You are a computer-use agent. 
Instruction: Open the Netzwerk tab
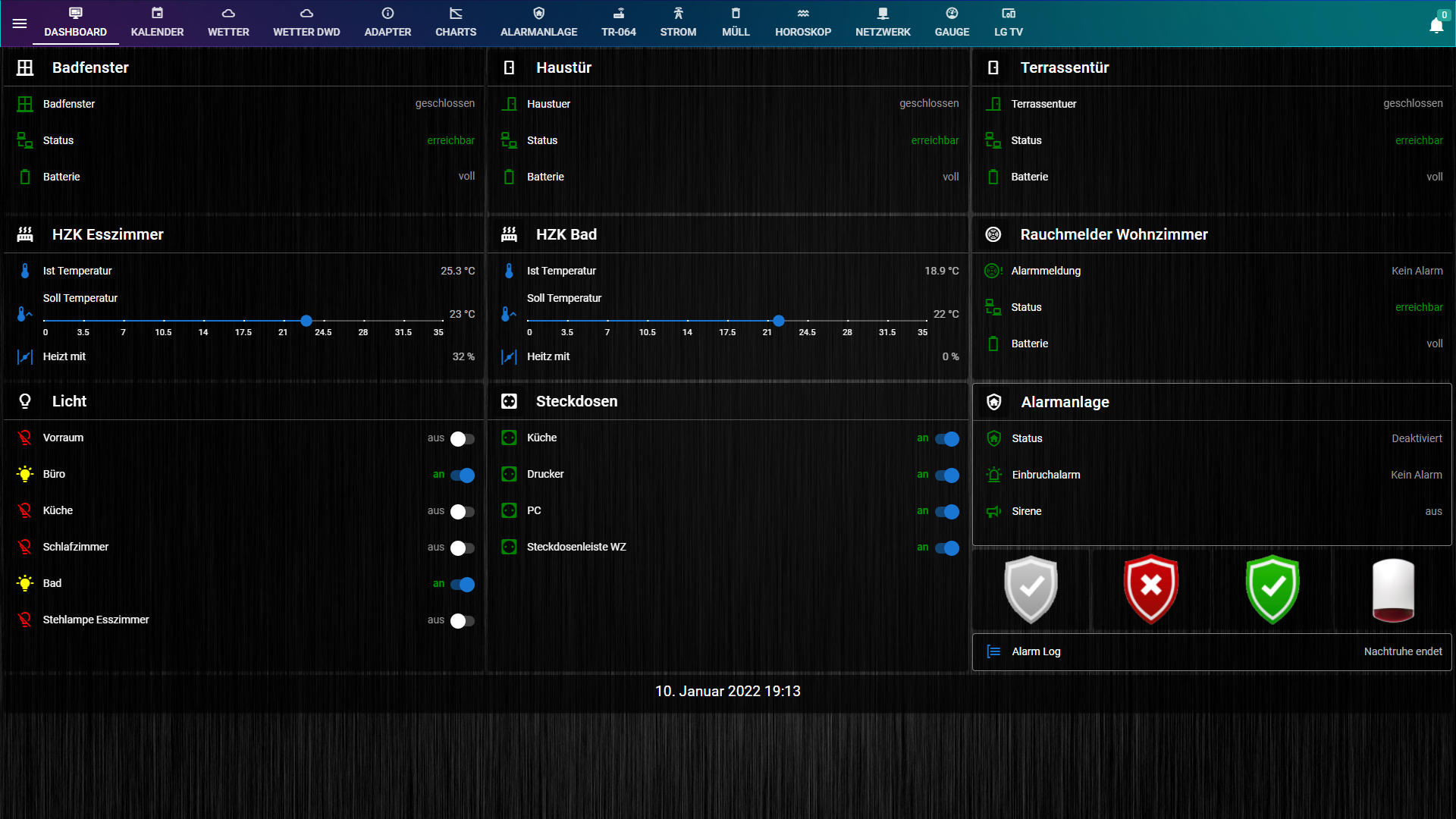tap(883, 23)
